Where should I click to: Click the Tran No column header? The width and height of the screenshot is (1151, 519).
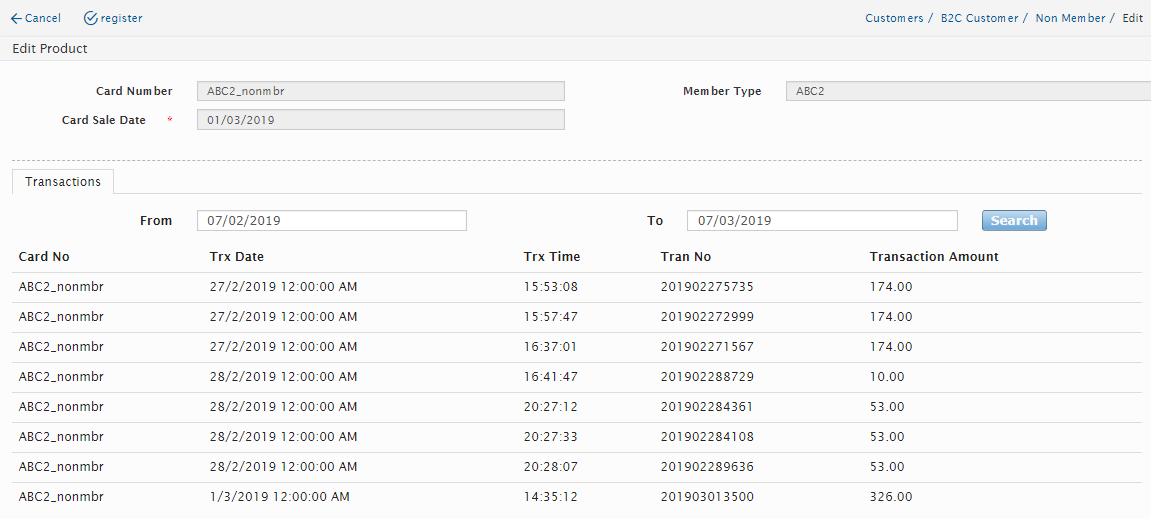coord(686,257)
